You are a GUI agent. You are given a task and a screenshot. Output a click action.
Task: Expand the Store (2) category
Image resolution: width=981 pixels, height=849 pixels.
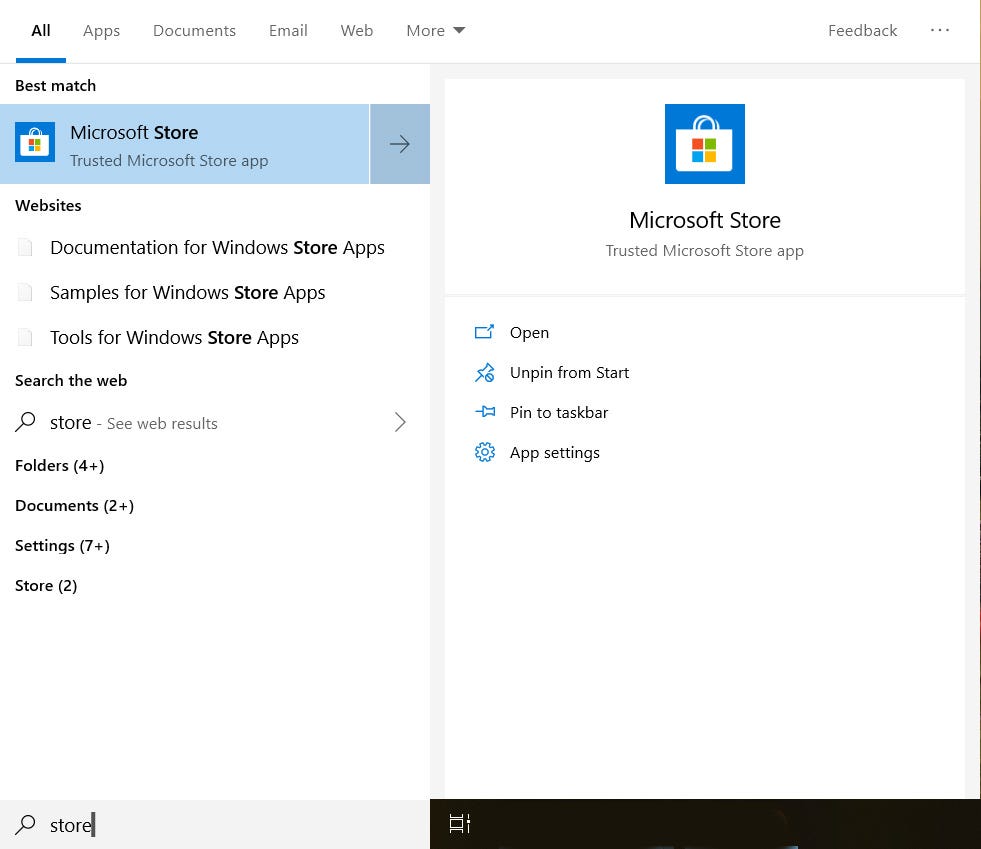(46, 586)
